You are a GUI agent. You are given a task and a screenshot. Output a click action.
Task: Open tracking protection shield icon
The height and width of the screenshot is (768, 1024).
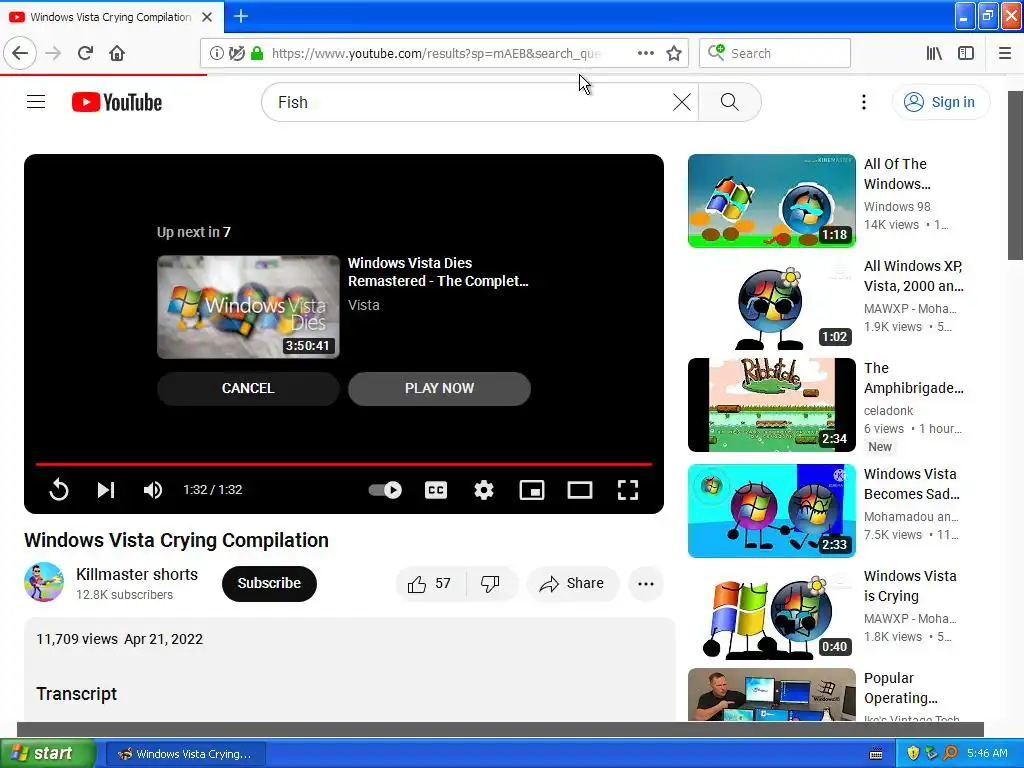click(x=237, y=53)
